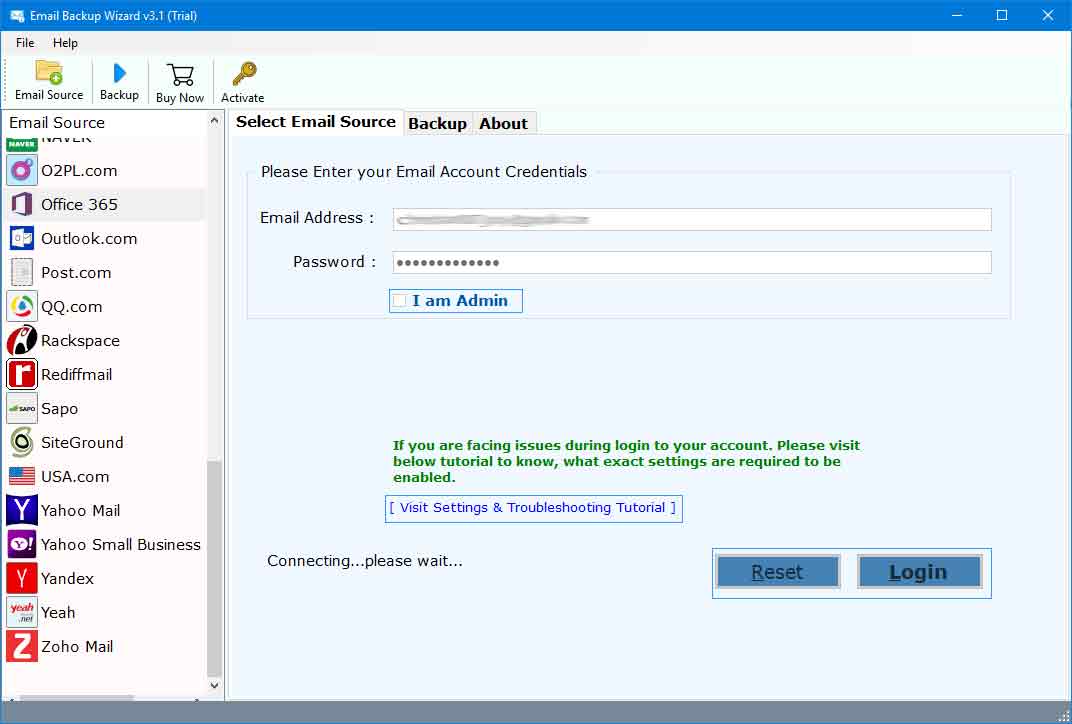Screen dimensions: 1072x724
Task: Select the Yandex list entry text
Action: pyautogui.click(x=68, y=578)
